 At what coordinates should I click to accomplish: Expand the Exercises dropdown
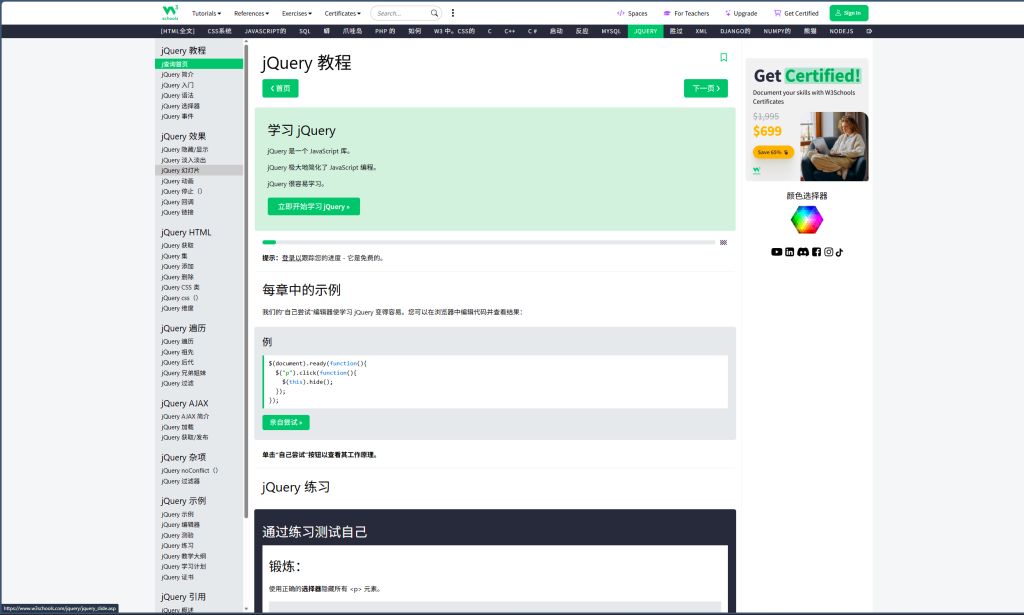click(x=297, y=13)
